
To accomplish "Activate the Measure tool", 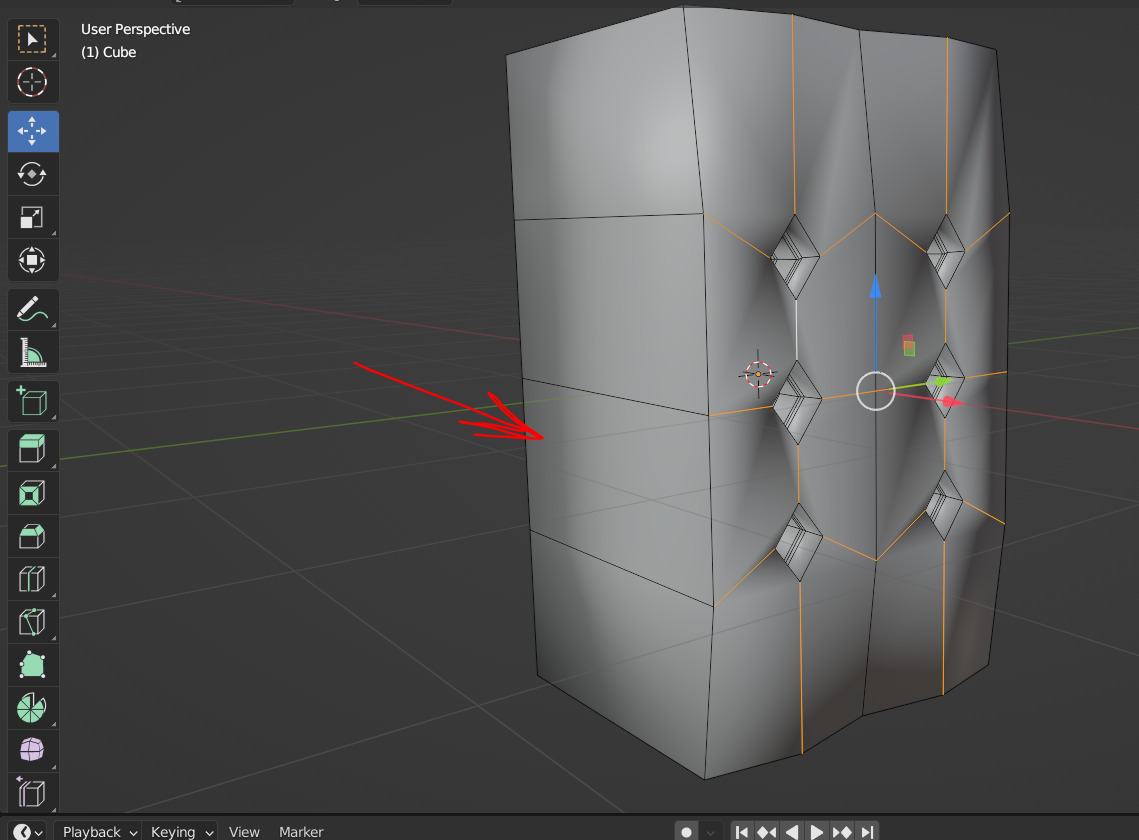I will [33, 351].
